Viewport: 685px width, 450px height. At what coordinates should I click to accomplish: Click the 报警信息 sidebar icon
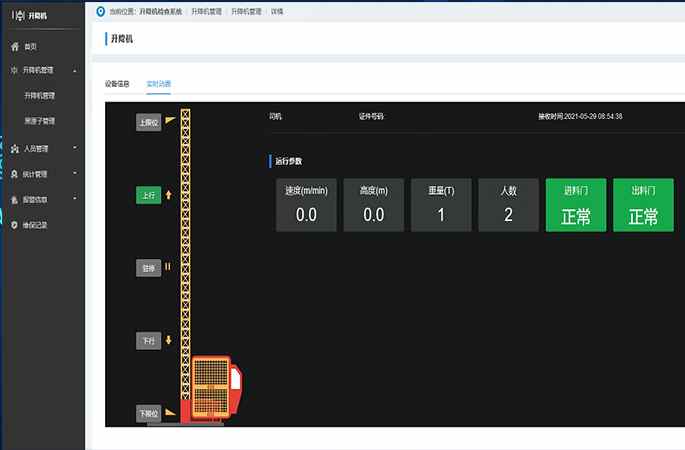point(14,199)
